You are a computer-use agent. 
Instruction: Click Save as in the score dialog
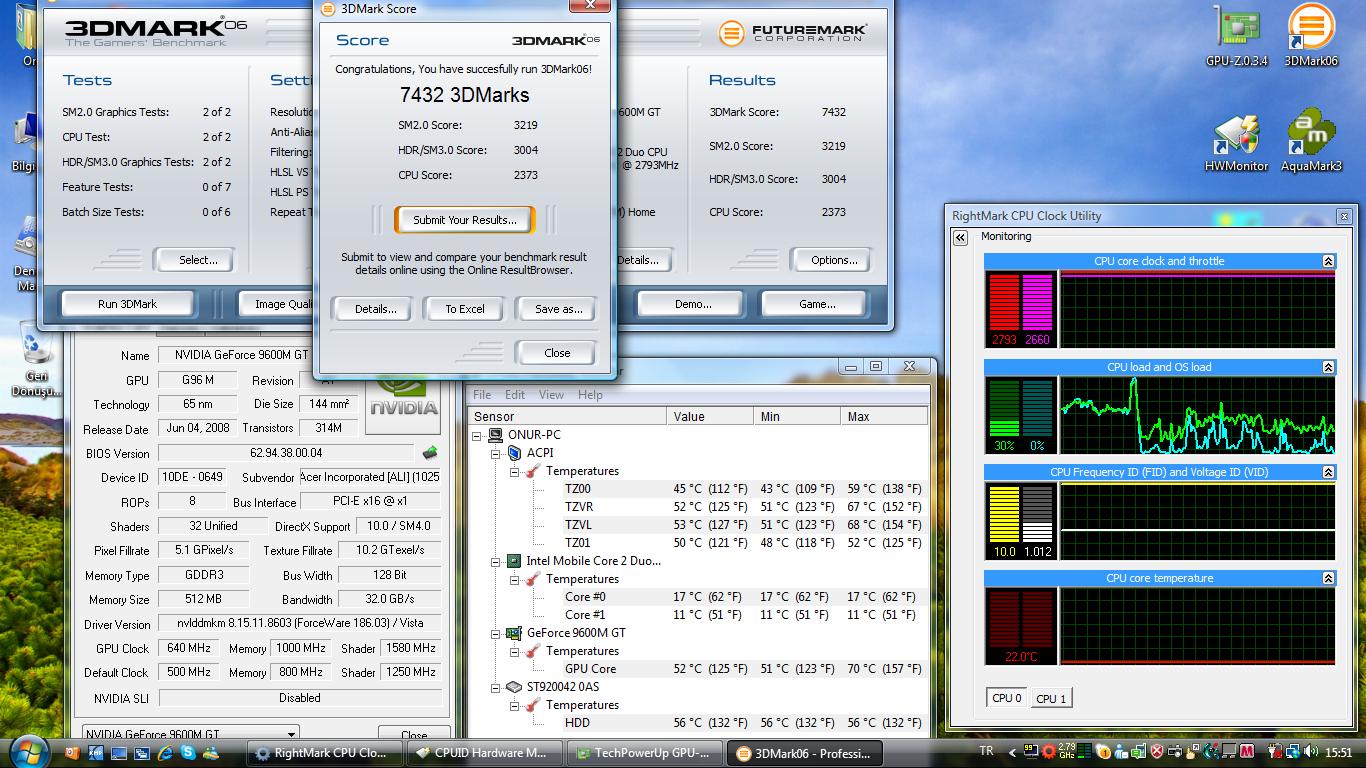click(558, 309)
